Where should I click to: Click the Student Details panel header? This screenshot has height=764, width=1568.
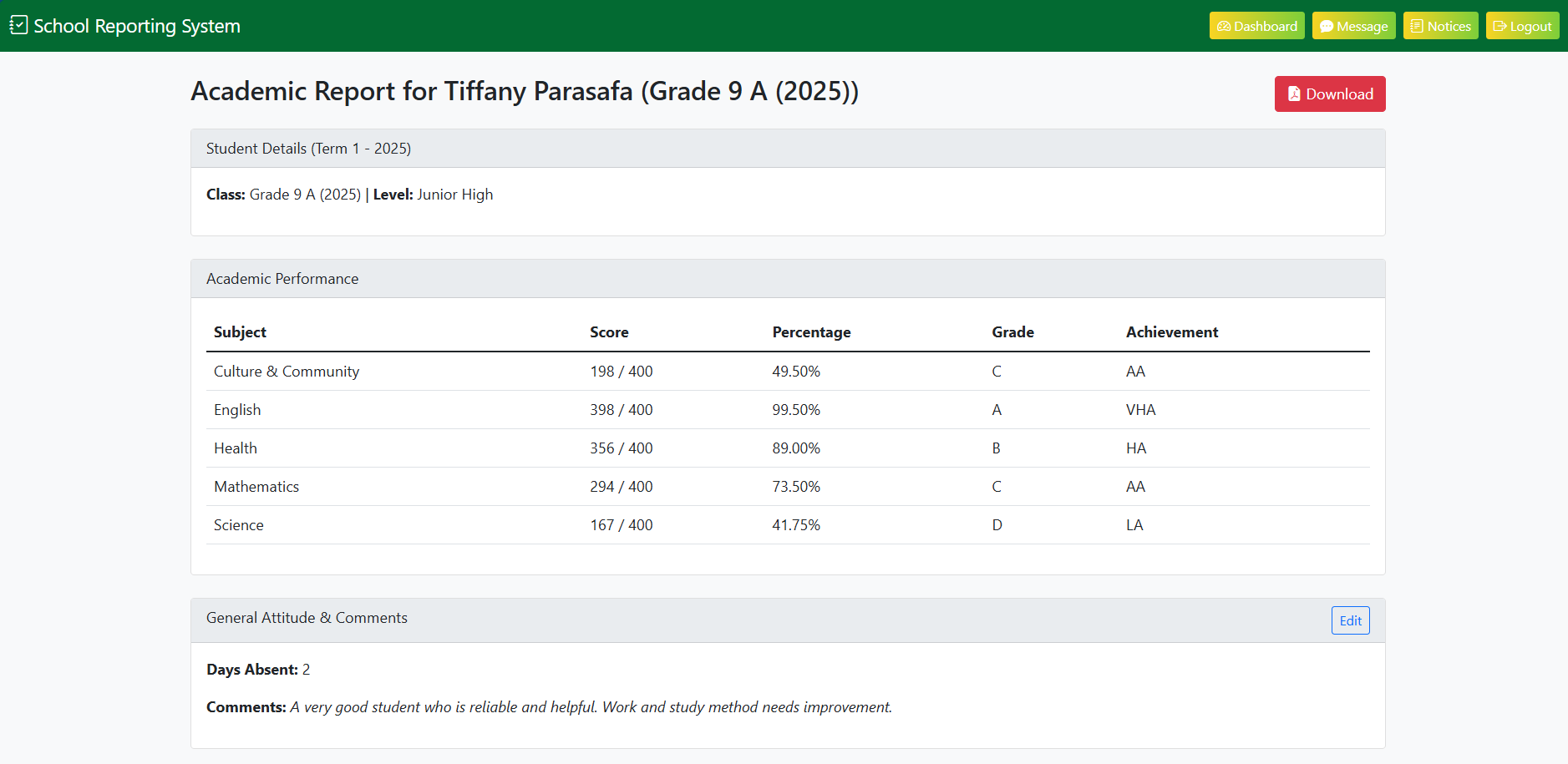(308, 149)
